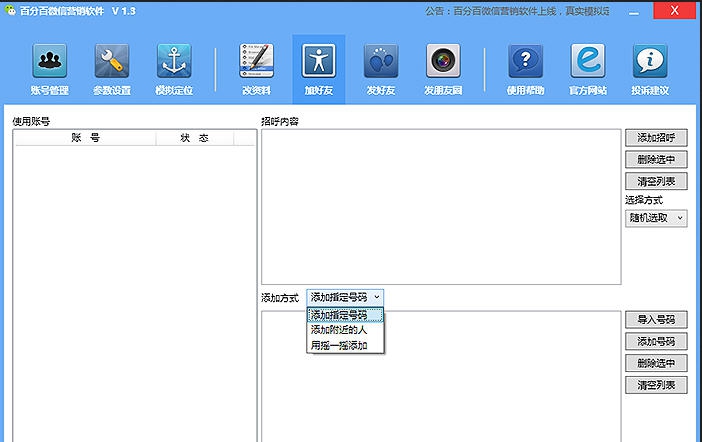The height and width of the screenshot is (442, 702).
Task: Open 参数设置 wrench settings icon
Action: [112, 60]
